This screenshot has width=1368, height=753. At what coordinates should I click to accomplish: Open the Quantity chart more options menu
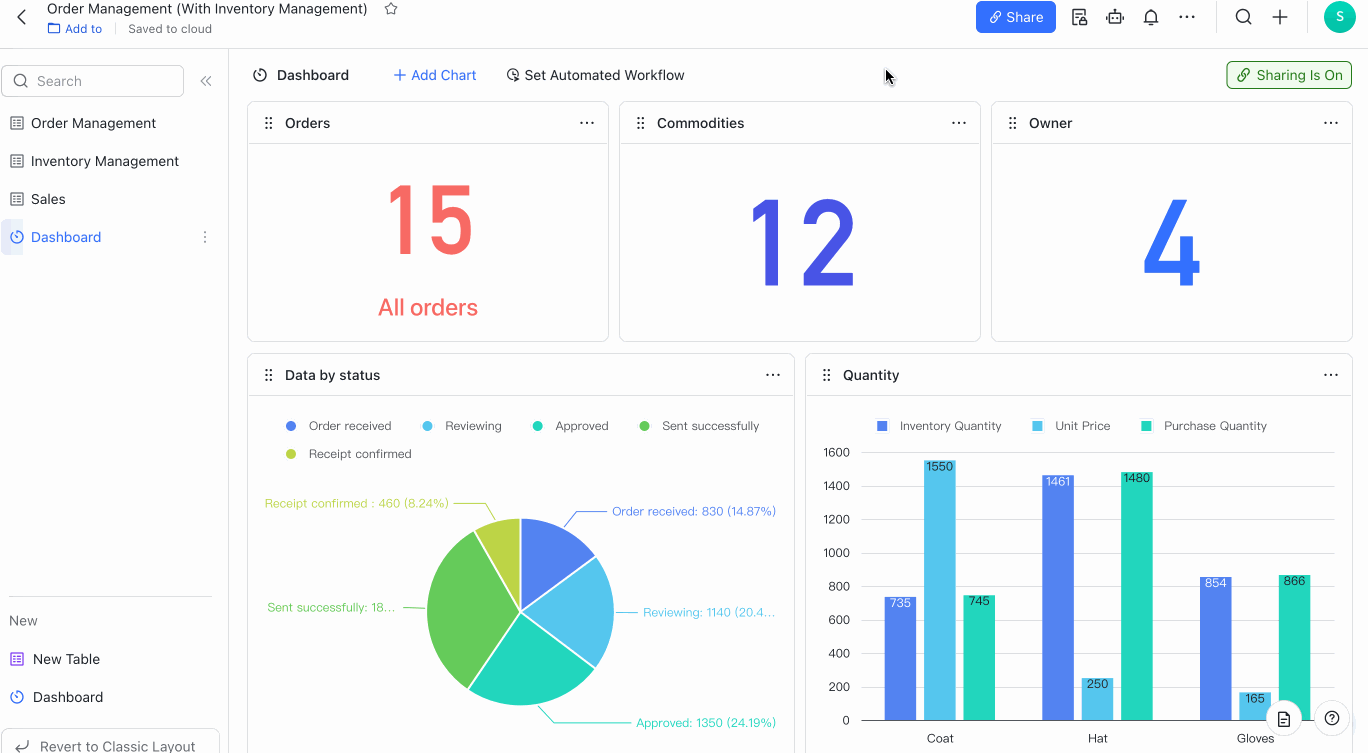1331,375
